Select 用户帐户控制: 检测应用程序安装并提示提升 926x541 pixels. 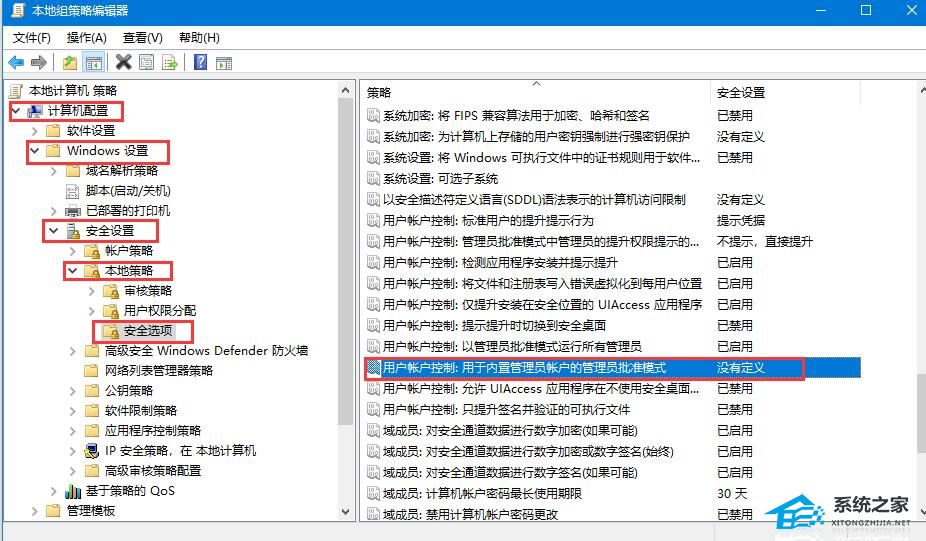tap(500, 263)
